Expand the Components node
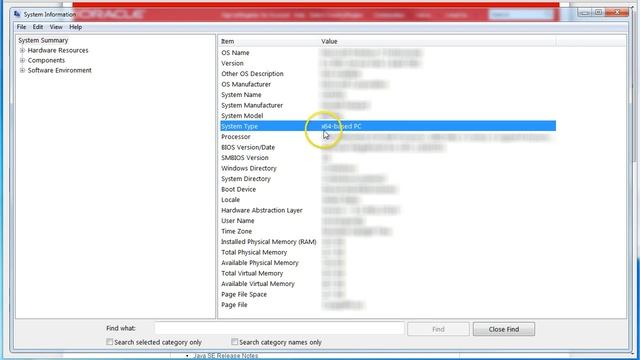The image size is (640, 360). (x=22, y=60)
